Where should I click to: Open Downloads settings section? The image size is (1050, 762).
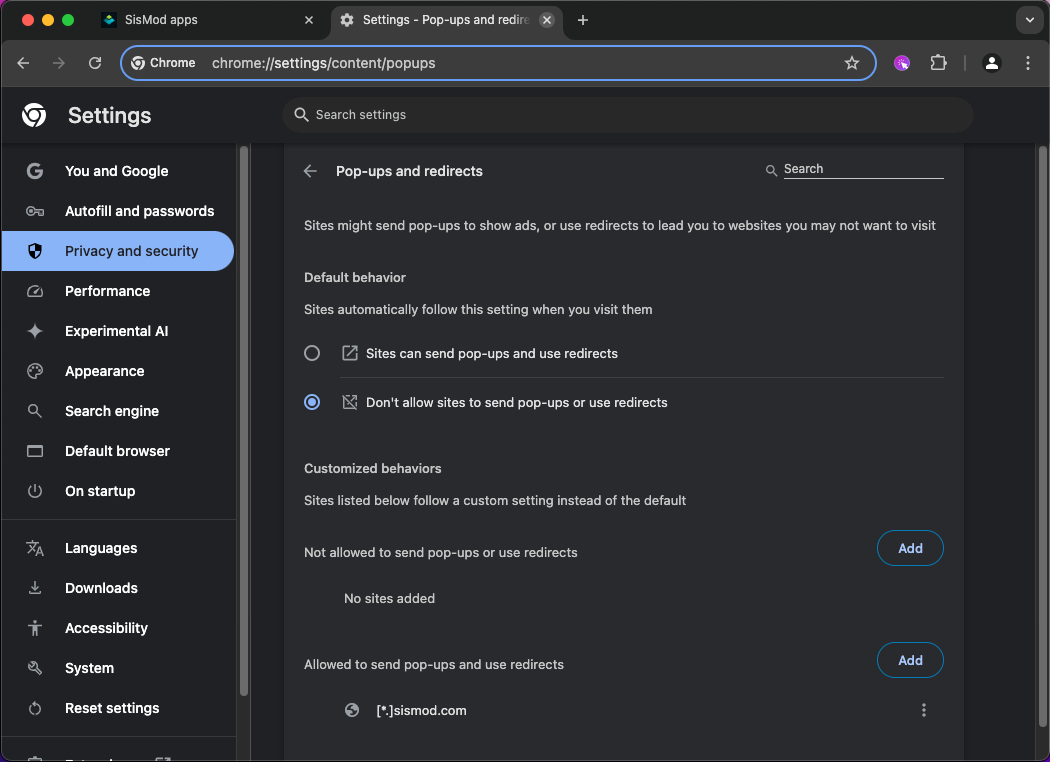pos(117,588)
